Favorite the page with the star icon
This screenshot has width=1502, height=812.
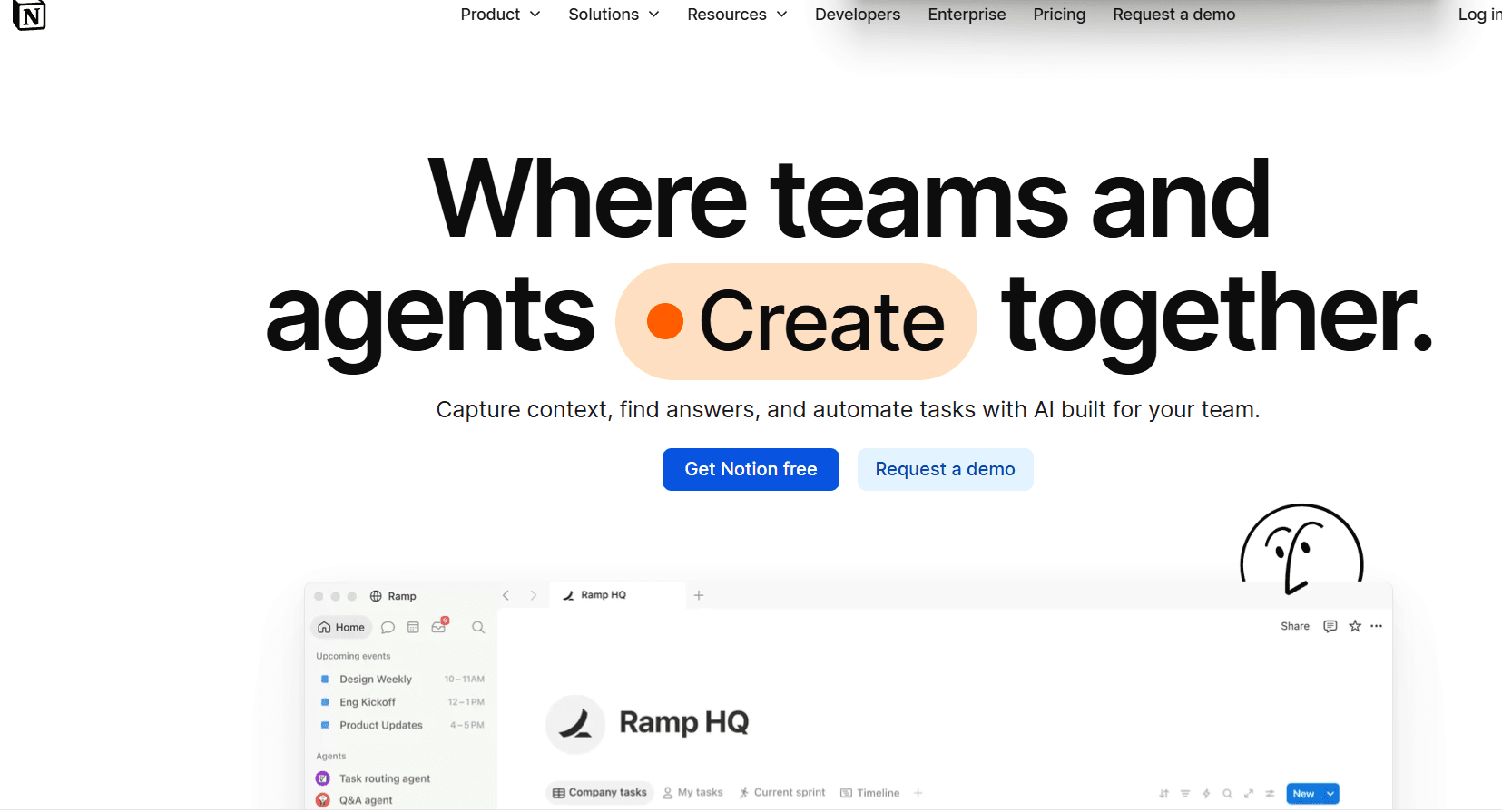pyautogui.click(x=1355, y=627)
